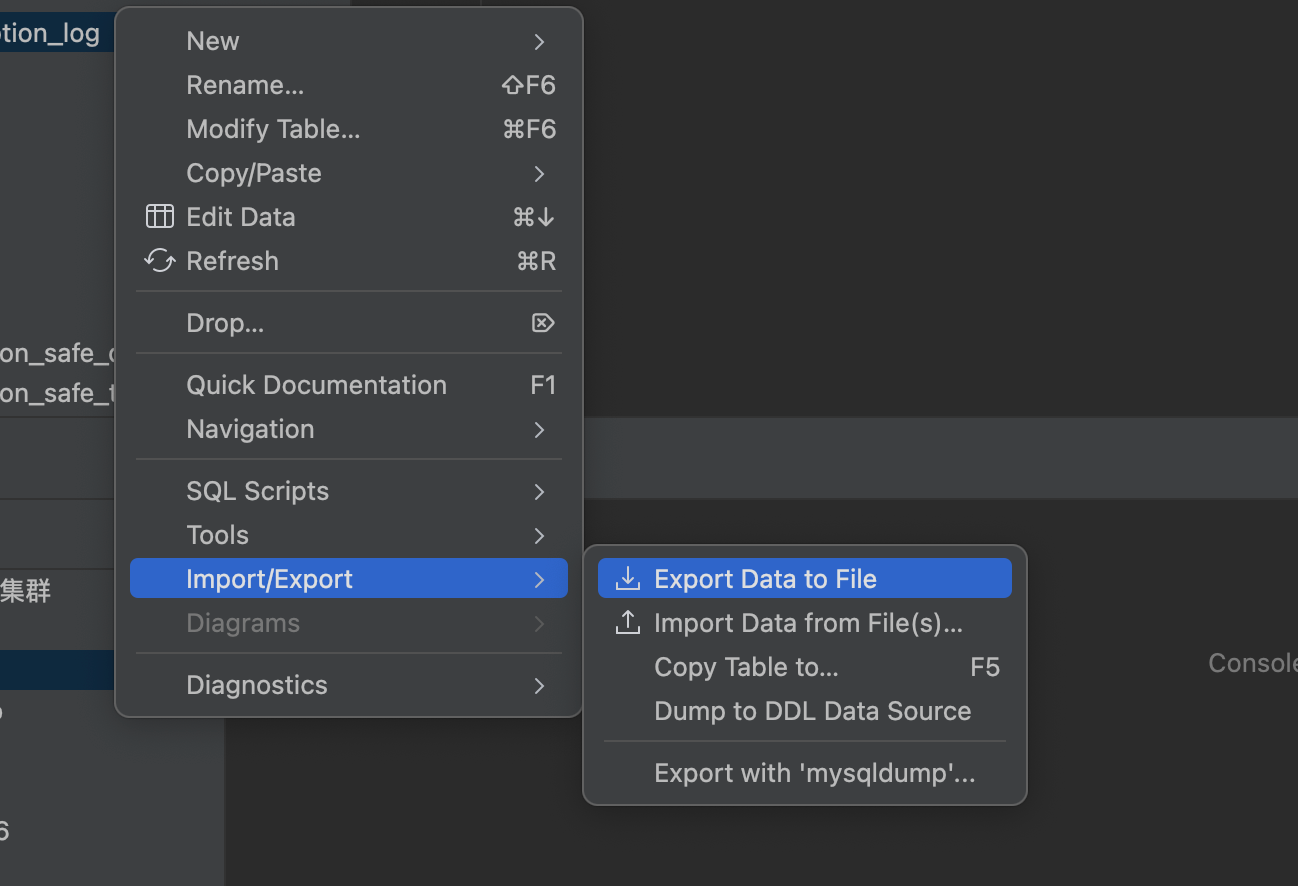Choose Modify Table... option
Viewport: 1298px width, 886px height.
tap(273, 129)
